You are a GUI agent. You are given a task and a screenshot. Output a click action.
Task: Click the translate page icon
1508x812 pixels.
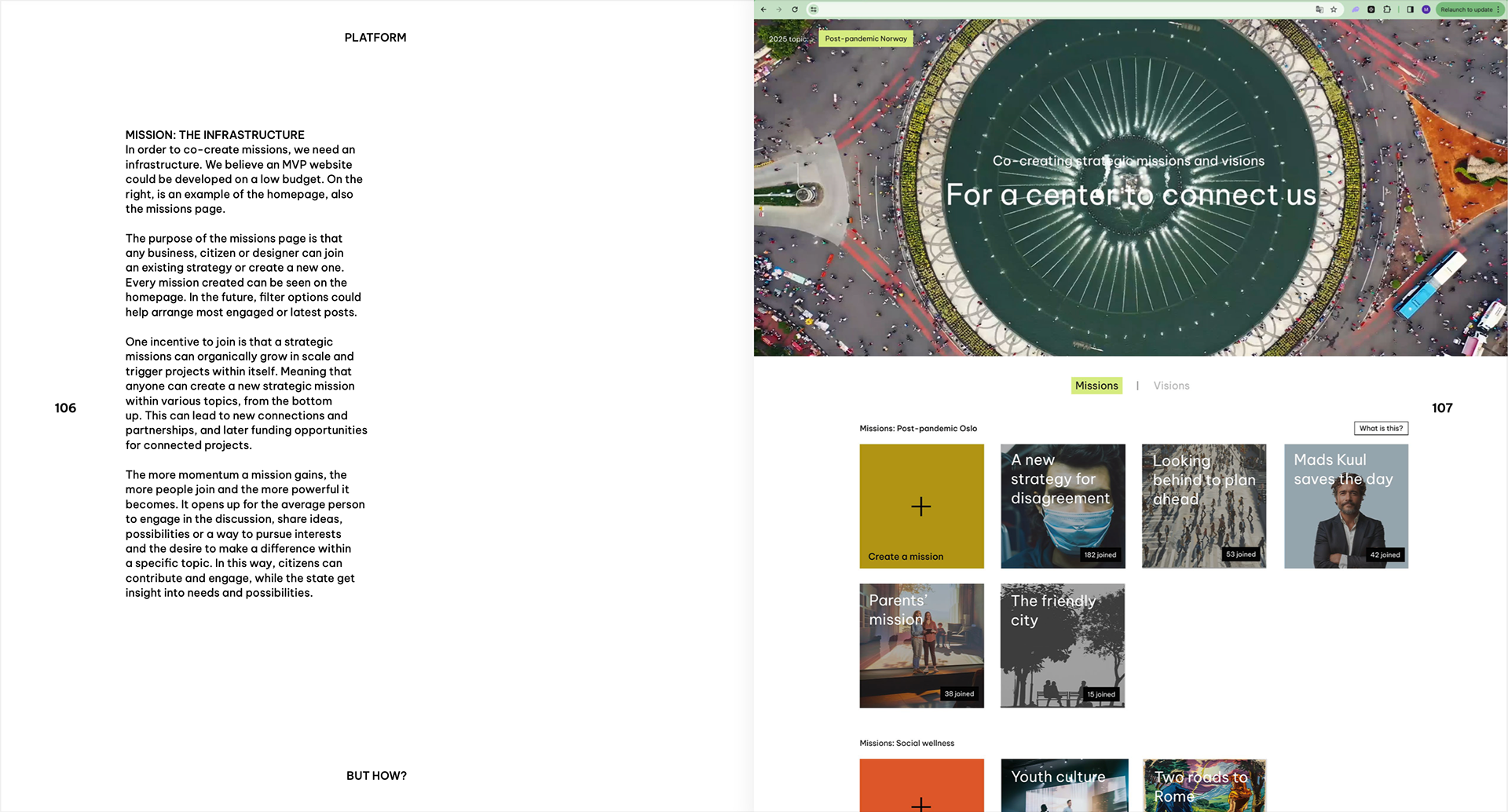[x=1319, y=9]
